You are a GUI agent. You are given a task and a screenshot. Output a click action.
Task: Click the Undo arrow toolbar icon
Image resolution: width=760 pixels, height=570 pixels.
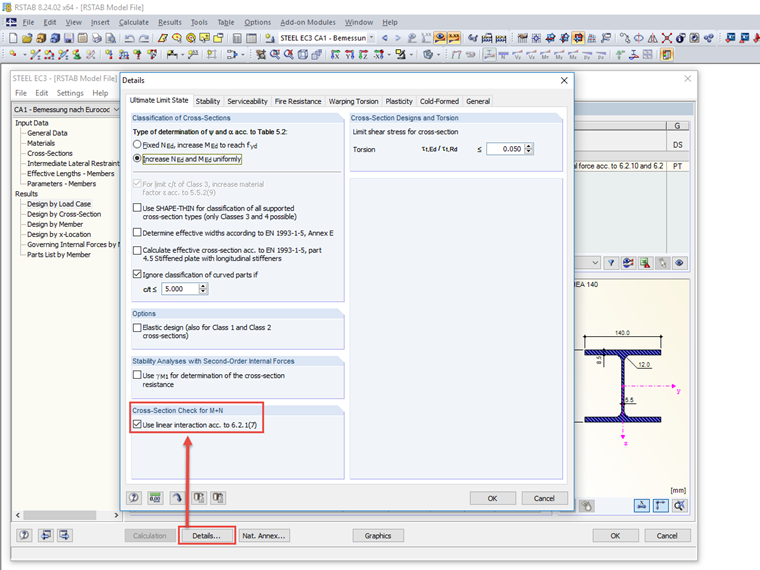pos(129,38)
